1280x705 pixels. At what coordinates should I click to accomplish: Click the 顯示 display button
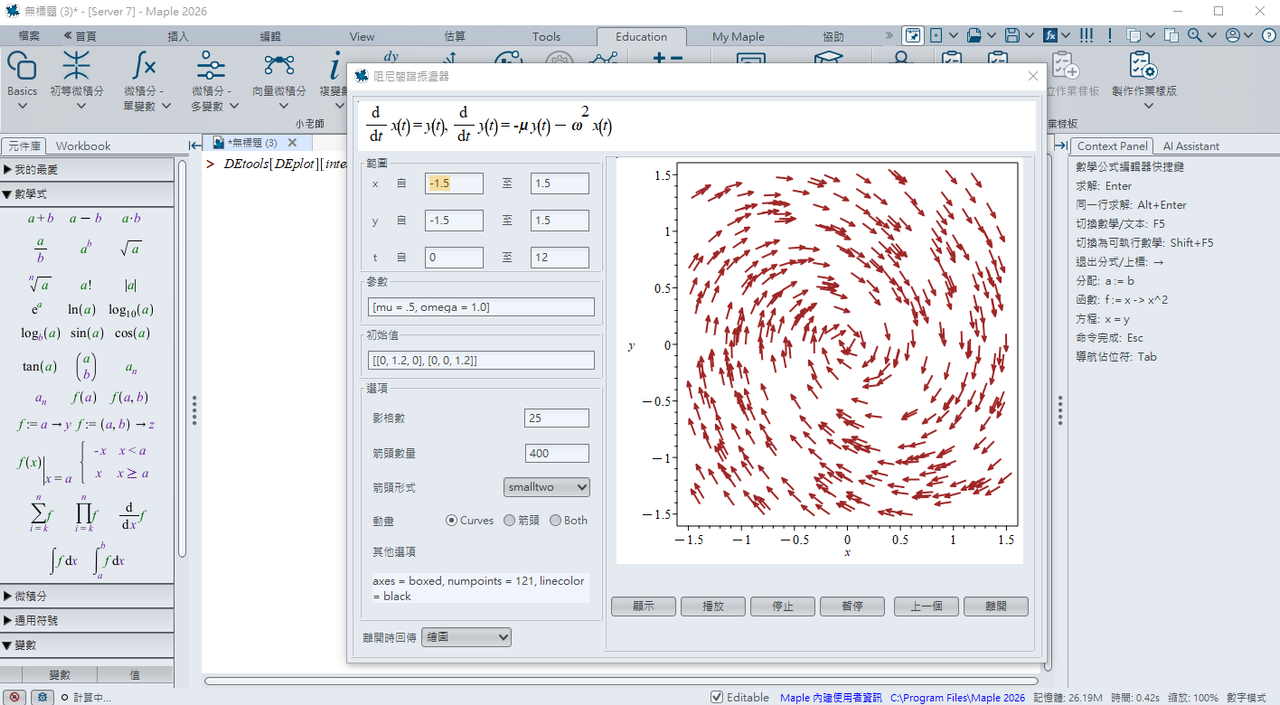point(643,606)
